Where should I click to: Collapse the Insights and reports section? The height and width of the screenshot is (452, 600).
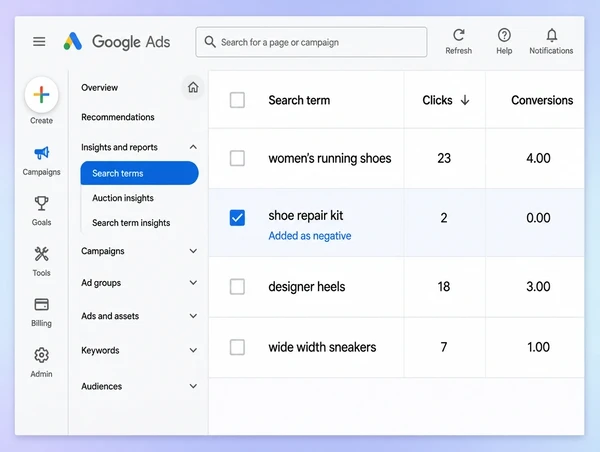point(193,147)
